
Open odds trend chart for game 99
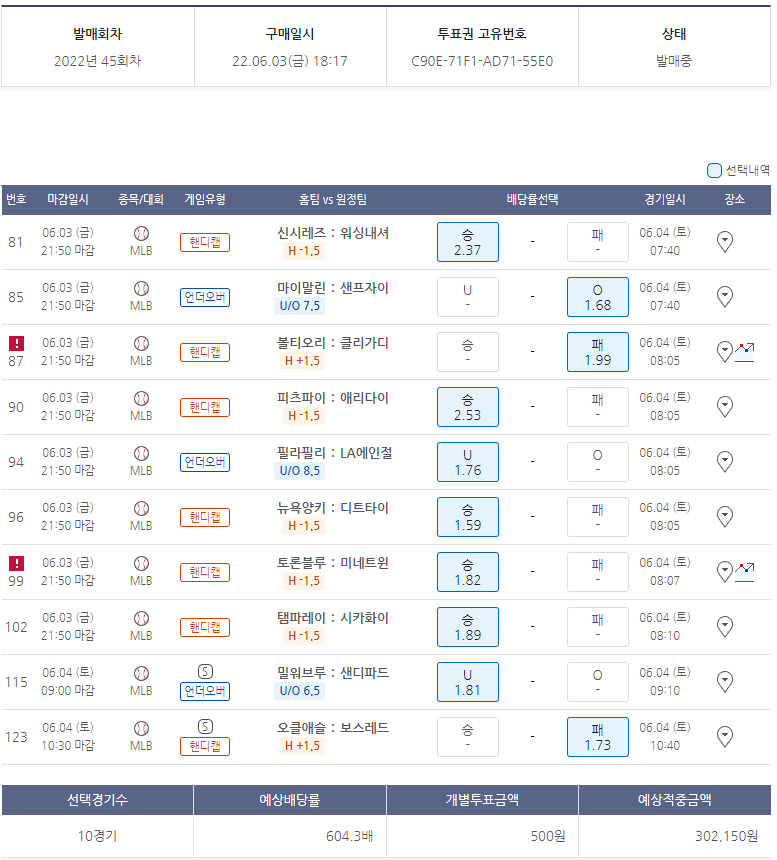[745, 572]
